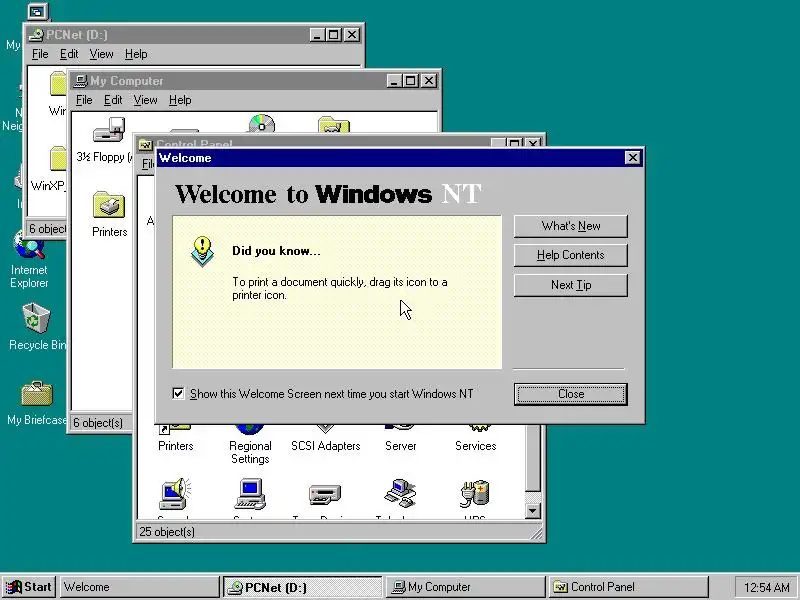Select the UPS battery icon in Control Panel
Viewport: 800px width, 600px height.
coord(475,494)
